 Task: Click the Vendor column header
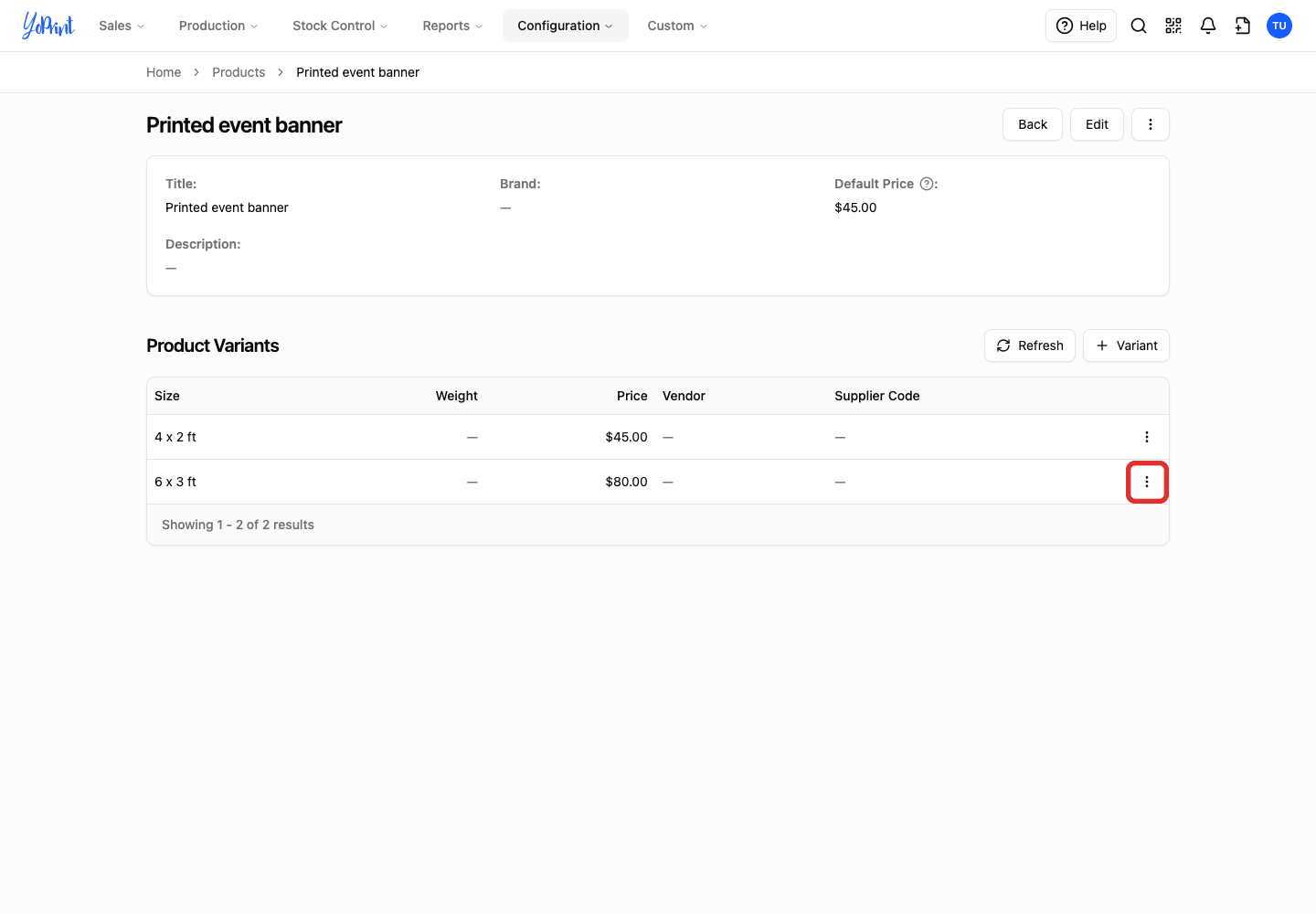pyautogui.click(x=684, y=396)
